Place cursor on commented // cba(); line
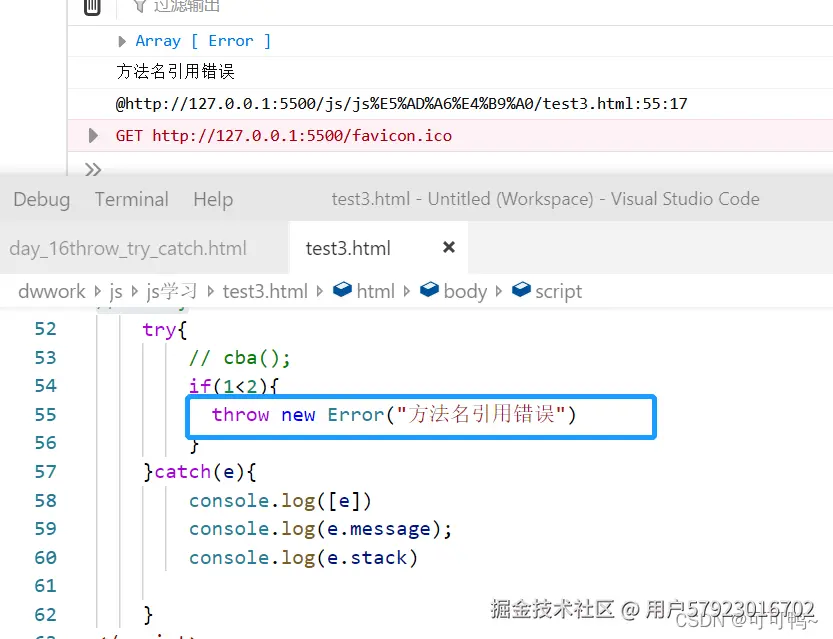The image size is (833, 639). pyautogui.click(x=240, y=358)
